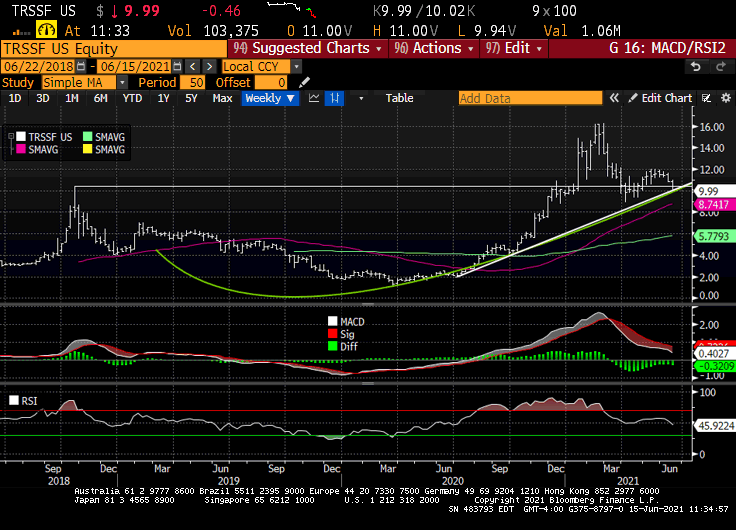The image size is (736, 530).
Task: Click the 8.7417 magenta value label
Action: pyautogui.click(x=714, y=205)
